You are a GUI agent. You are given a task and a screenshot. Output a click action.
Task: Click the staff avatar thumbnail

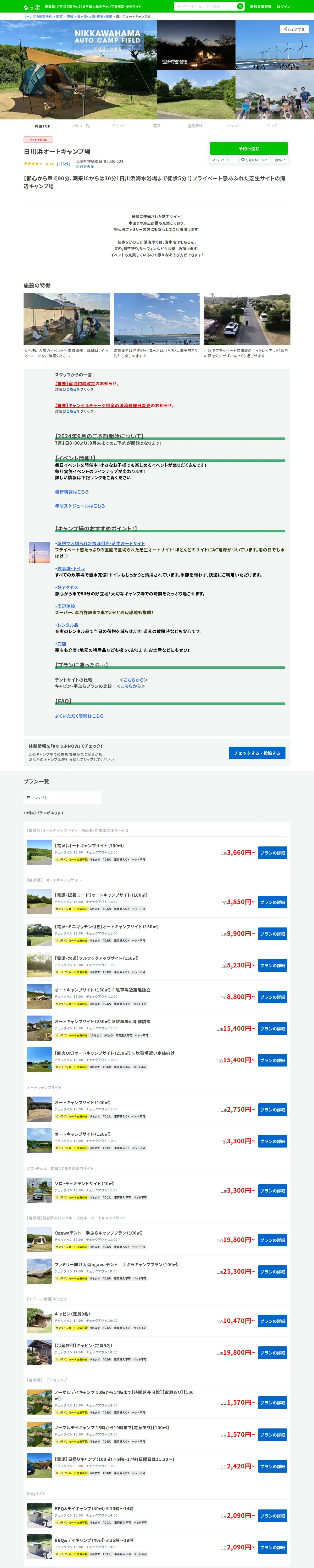pos(39,552)
